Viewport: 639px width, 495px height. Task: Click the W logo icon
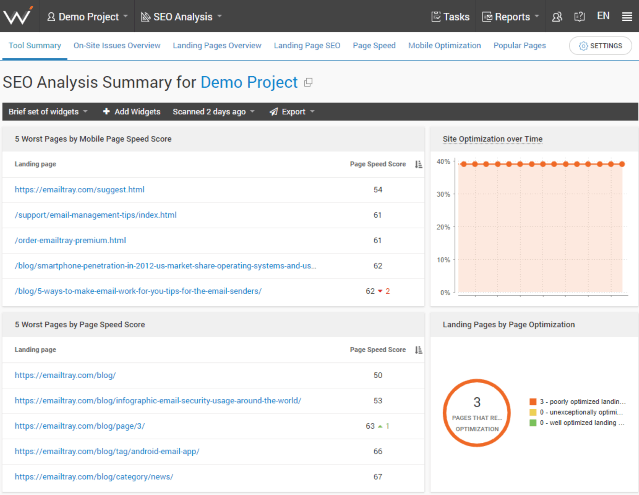[x=18, y=15]
